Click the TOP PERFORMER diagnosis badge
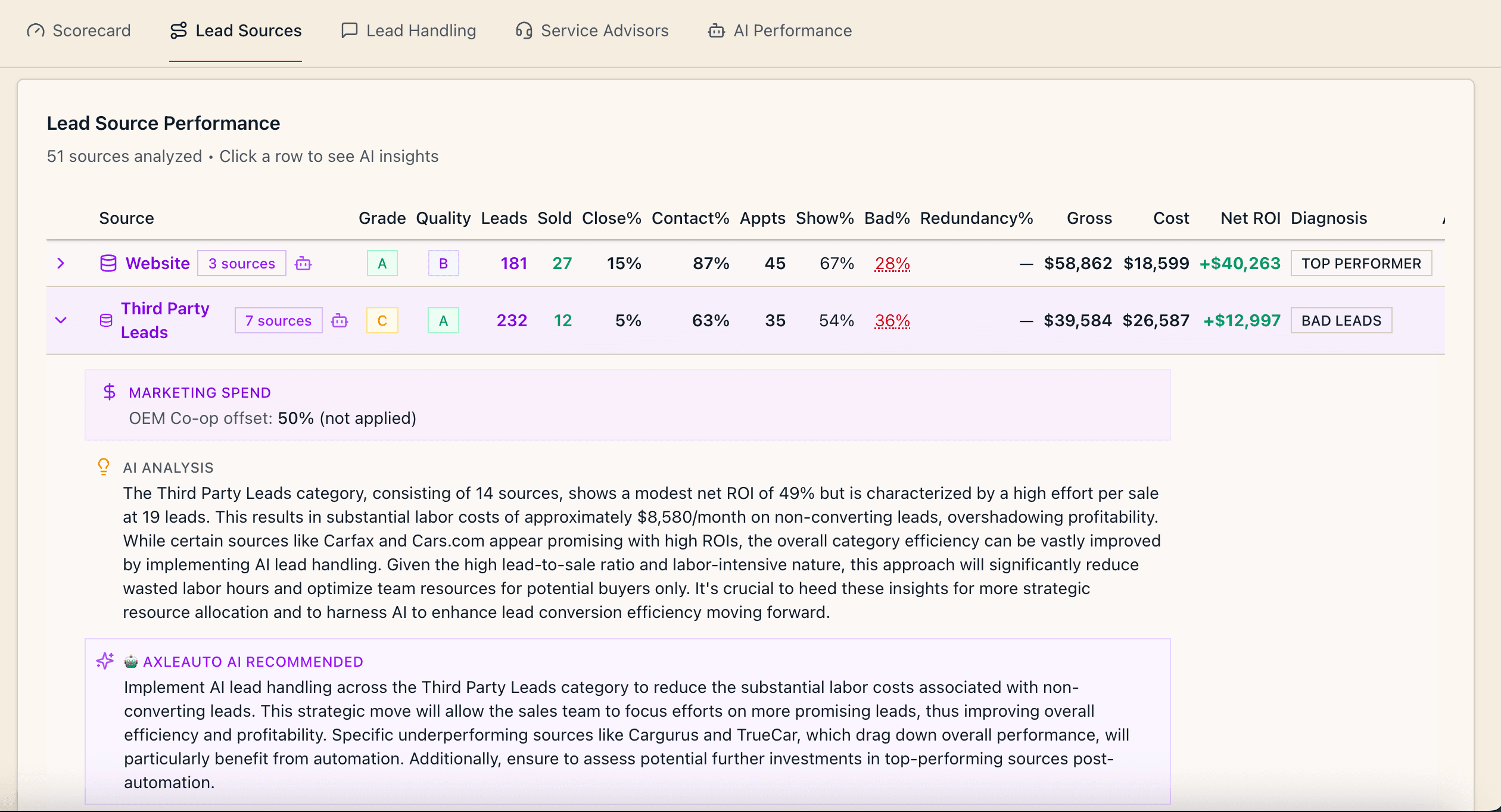The width and height of the screenshot is (1501, 812). (1362, 263)
